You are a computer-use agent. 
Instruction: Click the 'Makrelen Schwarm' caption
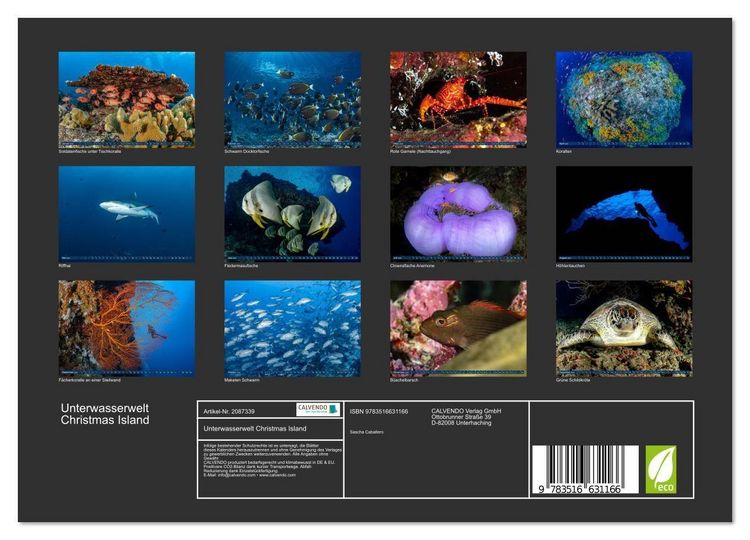click(242, 380)
